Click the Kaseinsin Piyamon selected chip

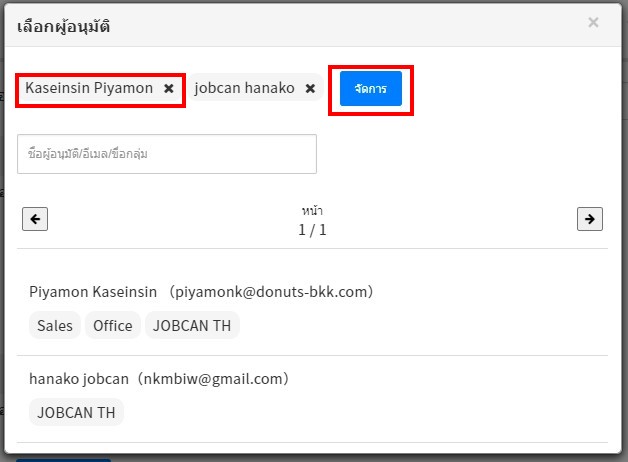(89, 88)
